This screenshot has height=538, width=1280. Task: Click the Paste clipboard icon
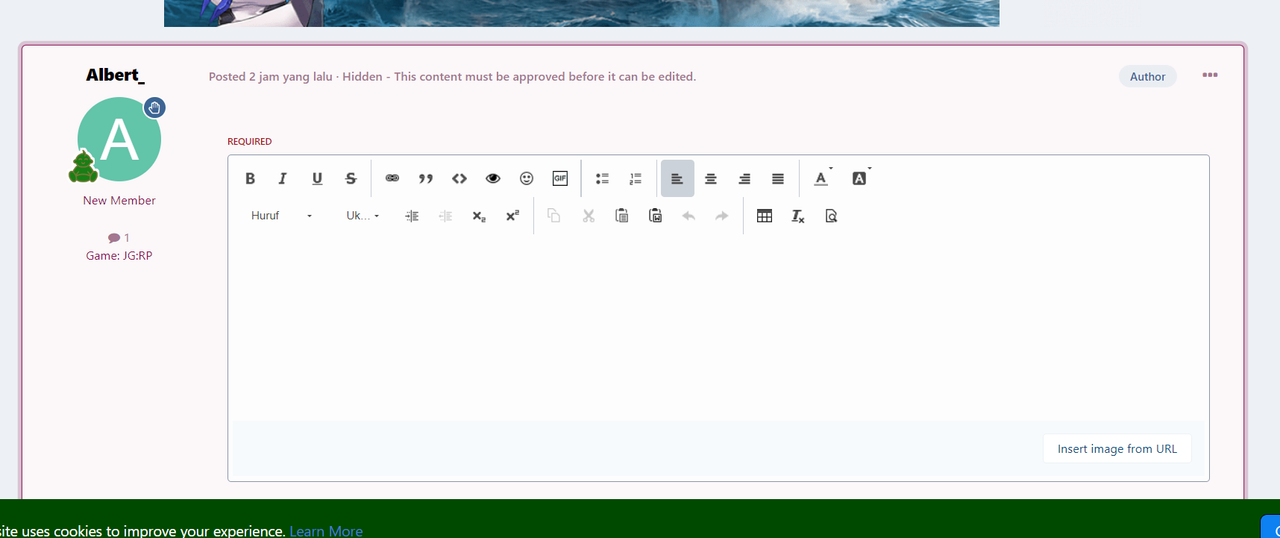coord(622,216)
